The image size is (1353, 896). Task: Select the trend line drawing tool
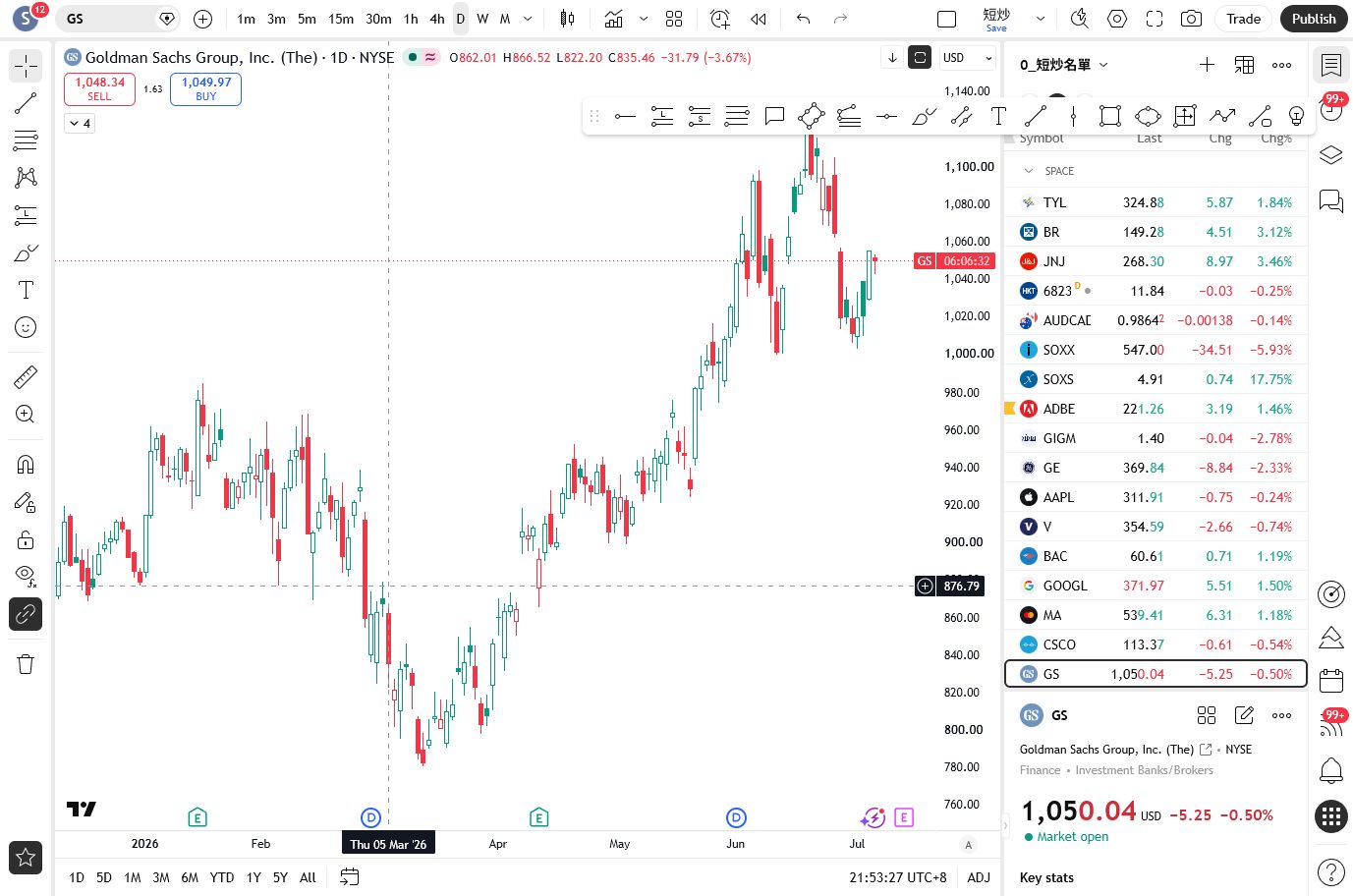pyautogui.click(x=26, y=103)
